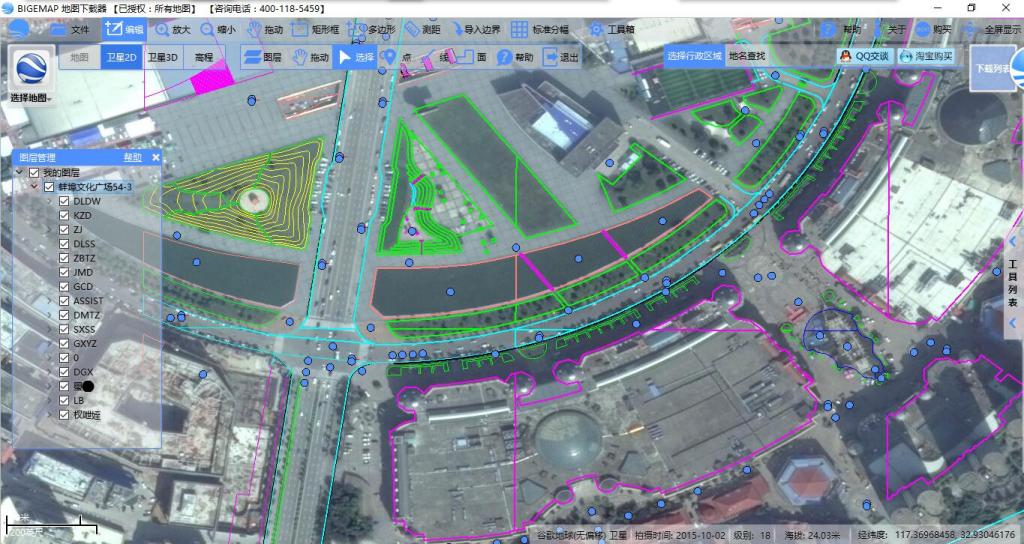Screen dimensions: 1024x544
Task: Select the layer named 0
Action: 76,358
